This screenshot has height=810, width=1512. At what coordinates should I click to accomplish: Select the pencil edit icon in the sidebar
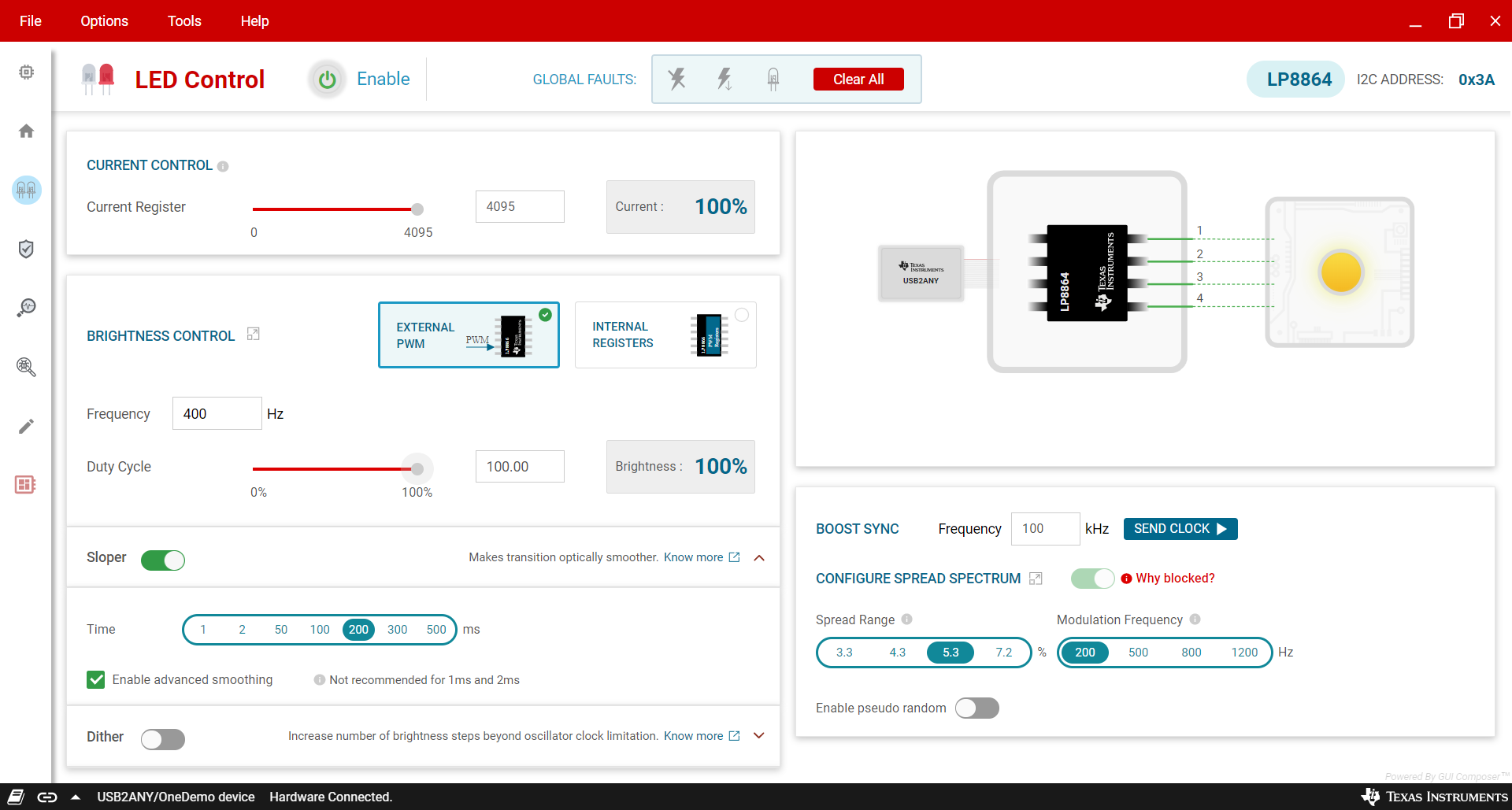(x=26, y=426)
